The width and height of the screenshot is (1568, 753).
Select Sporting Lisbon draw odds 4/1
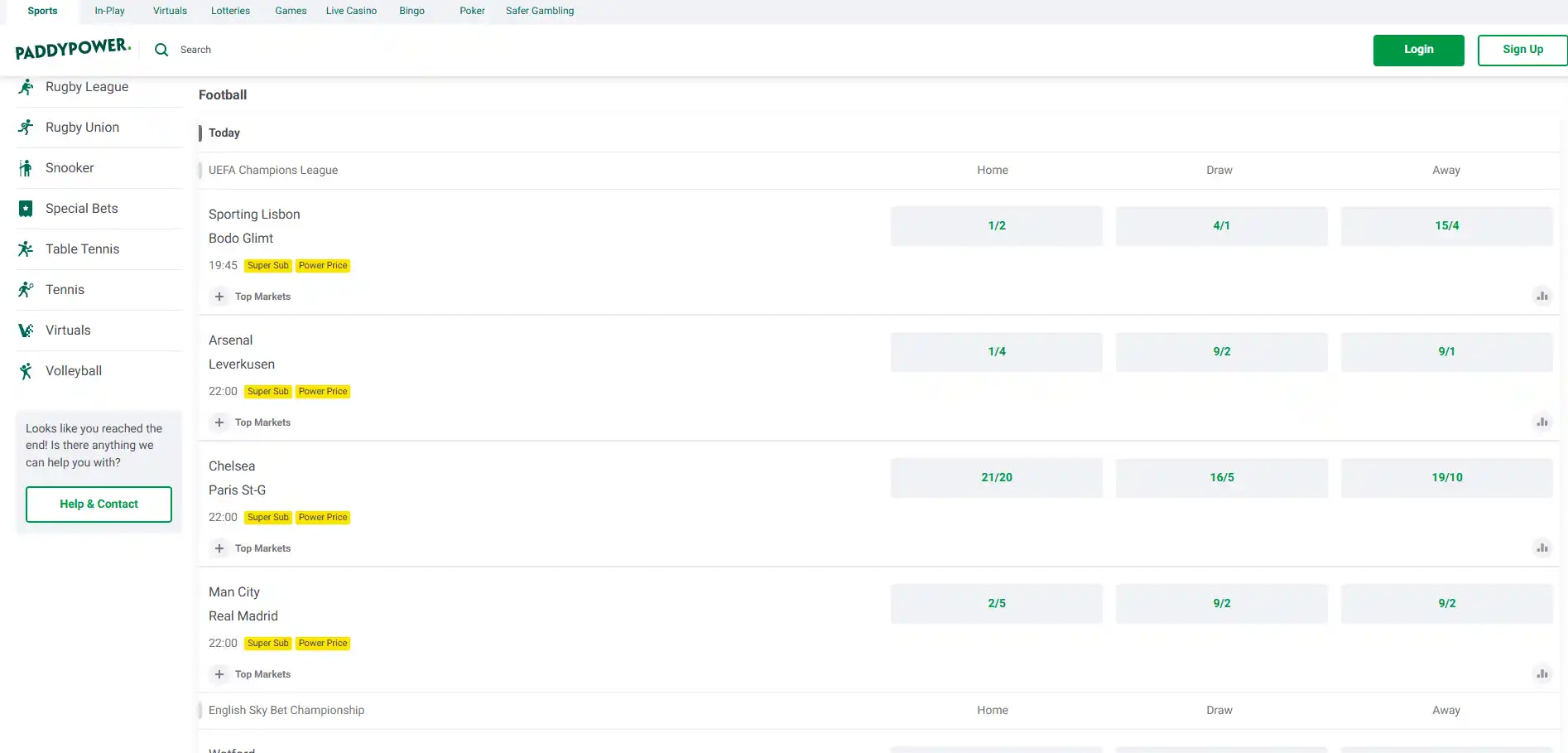point(1222,226)
